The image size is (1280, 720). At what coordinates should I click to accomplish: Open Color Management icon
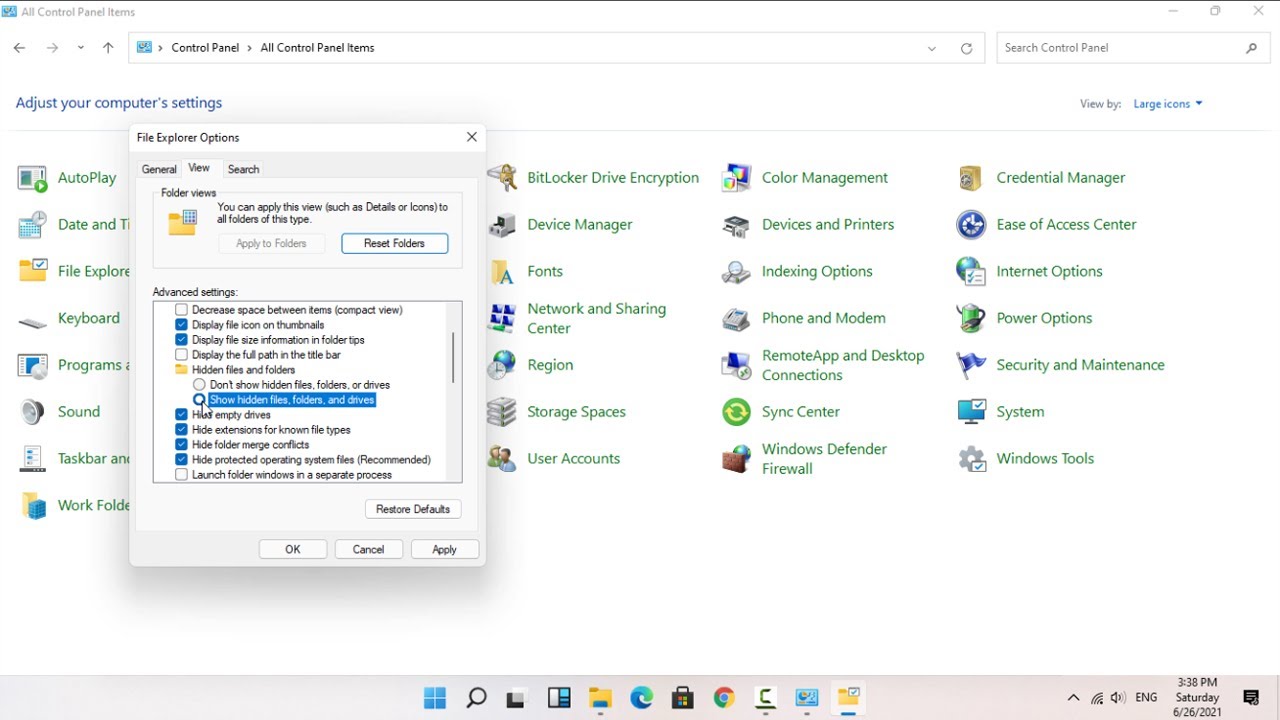pos(737,178)
